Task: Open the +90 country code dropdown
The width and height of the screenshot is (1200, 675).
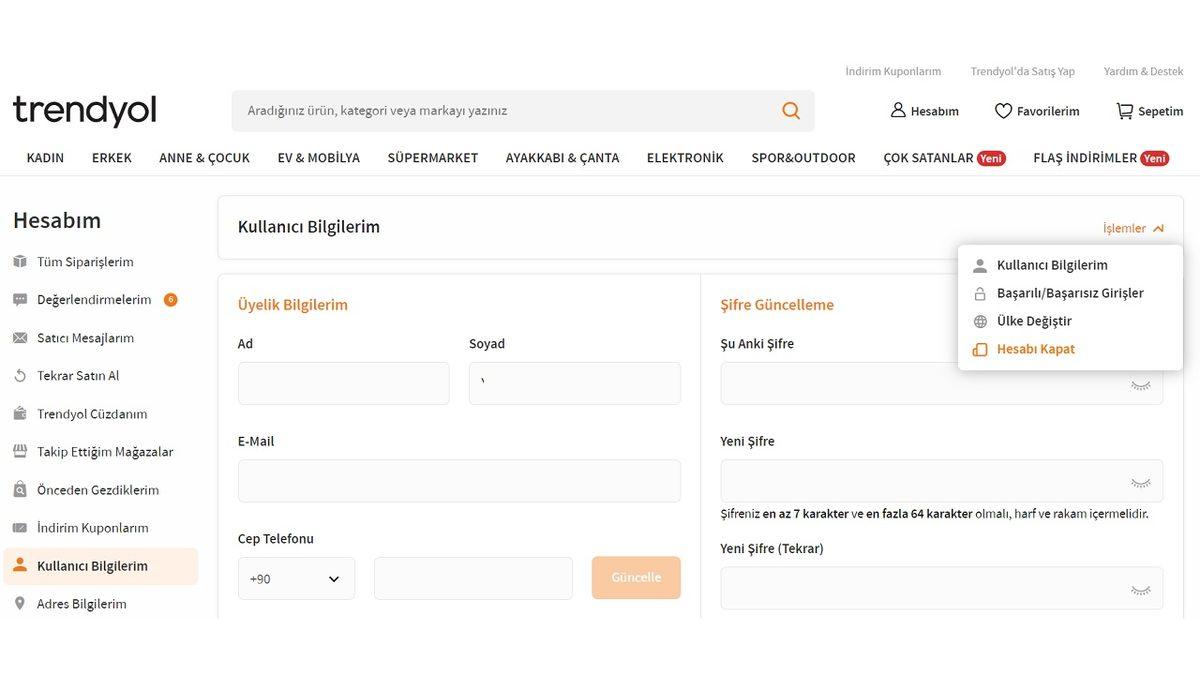Action: pos(296,578)
